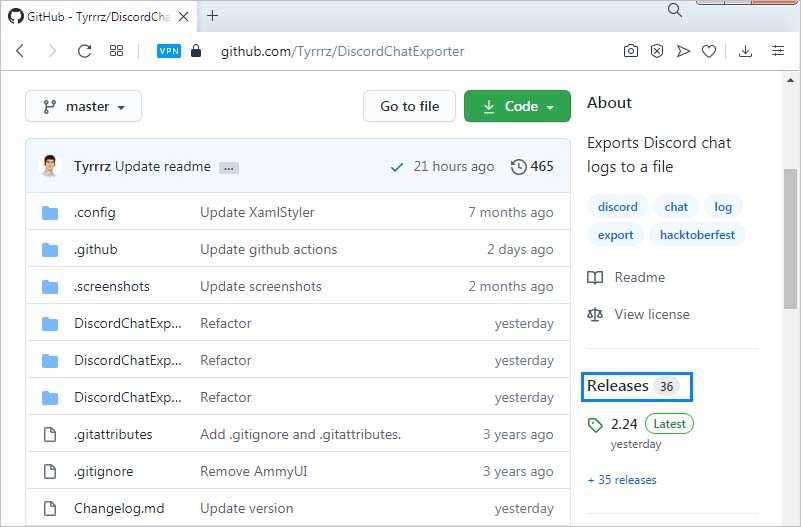The width and height of the screenshot is (801, 527).
Task: Open the speed dial grid icon
Action: pyautogui.click(x=116, y=51)
